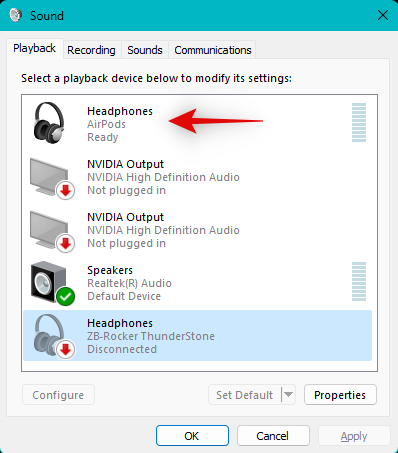Click red down-arrow badge on ZB-Rocker headphones
This screenshot has width=398, height=453.
pyautogui.click(x=65, y=349)
